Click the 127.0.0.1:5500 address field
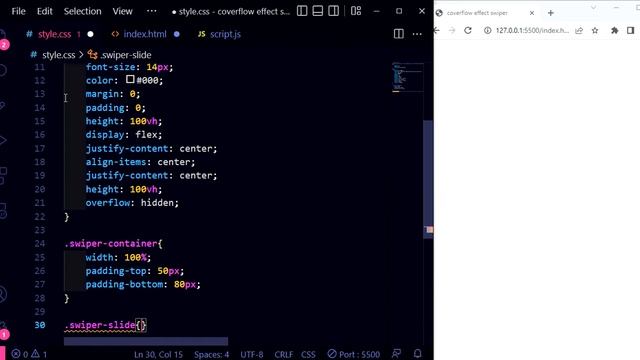 [532, 30]
